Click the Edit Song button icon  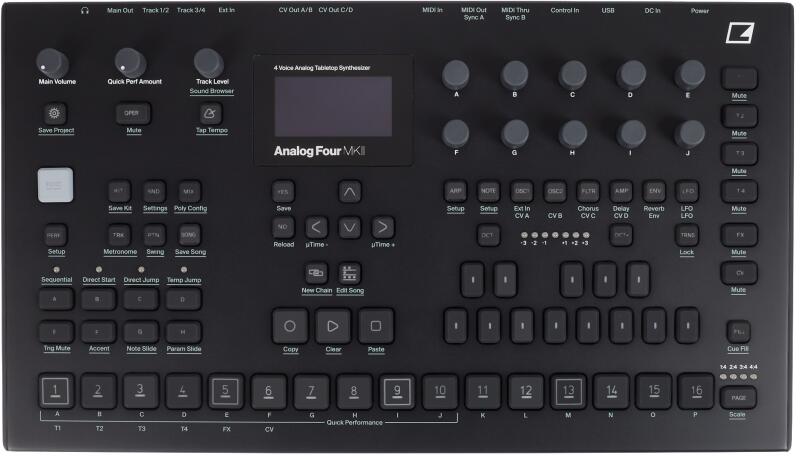[x=349, y=273]
